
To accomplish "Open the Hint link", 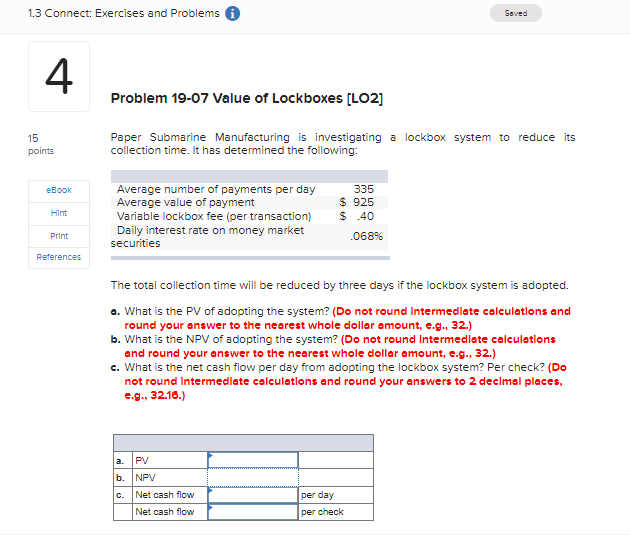I will point(59,213).
